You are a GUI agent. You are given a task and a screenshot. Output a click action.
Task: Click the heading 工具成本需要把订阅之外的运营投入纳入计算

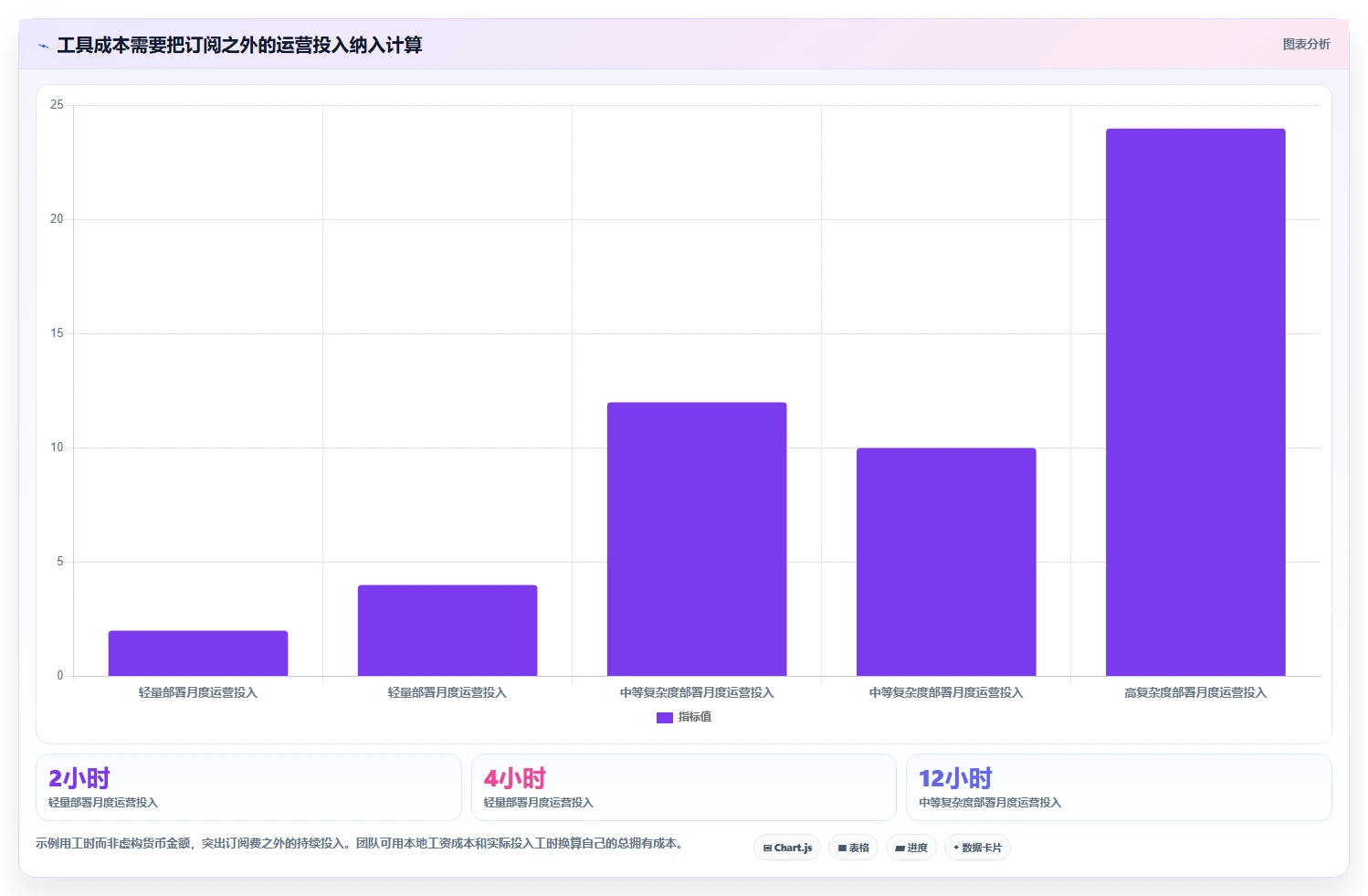pos(239,45)
